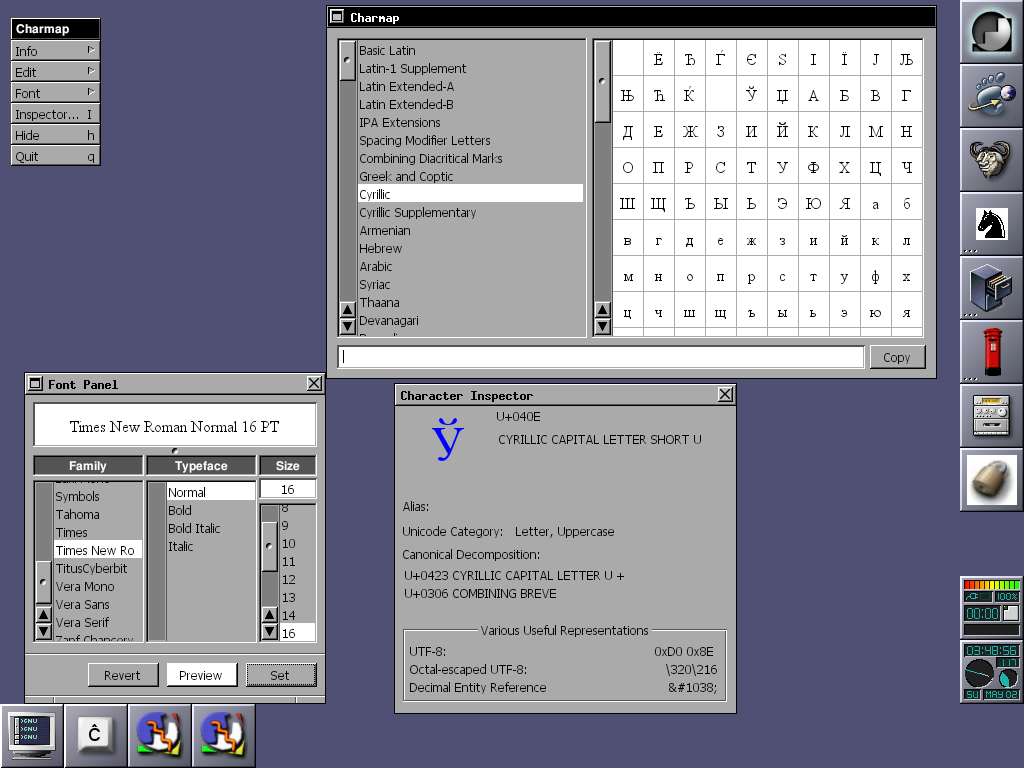Expand the Edit submenu
The image size is (1024, 768).
coord(55,72)
